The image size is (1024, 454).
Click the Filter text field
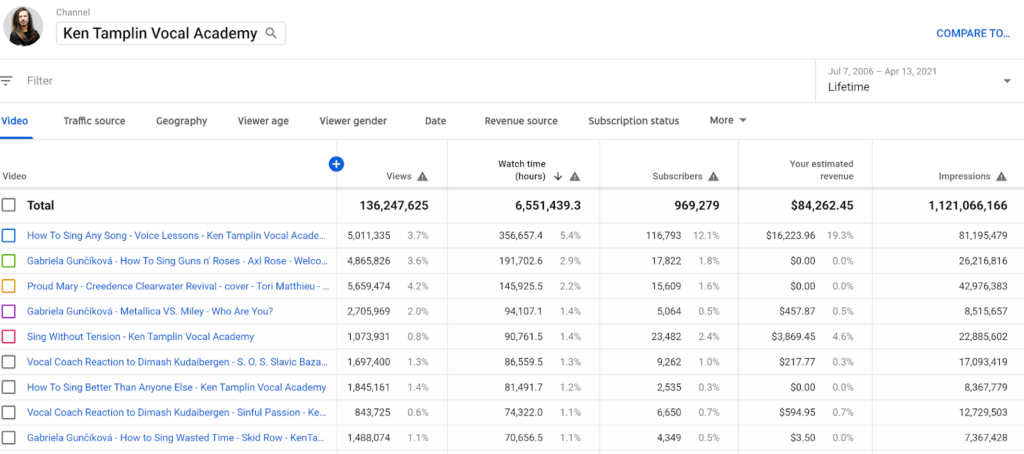point(40,81)
